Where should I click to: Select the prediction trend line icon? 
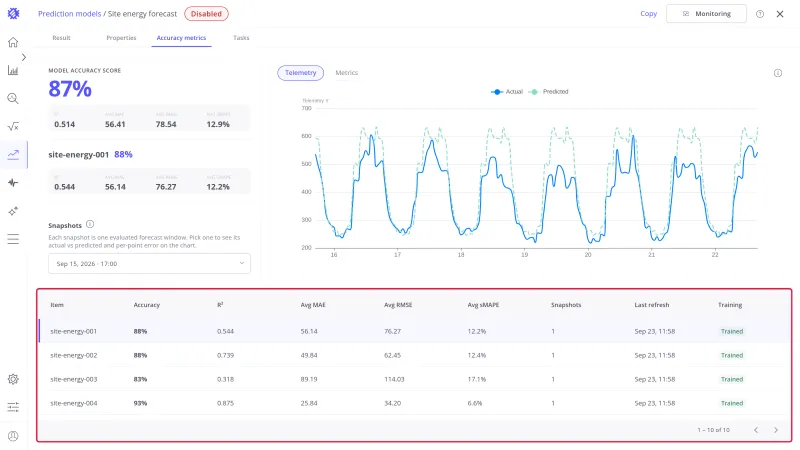[x=13, y=155]
